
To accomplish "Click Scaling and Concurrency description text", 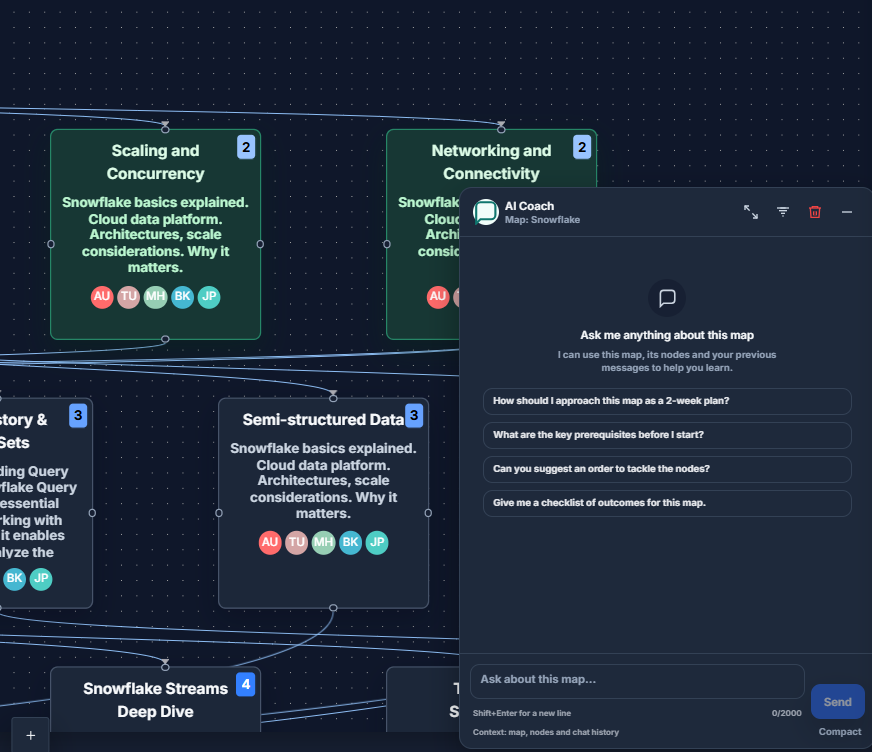I will coord(155,235).
